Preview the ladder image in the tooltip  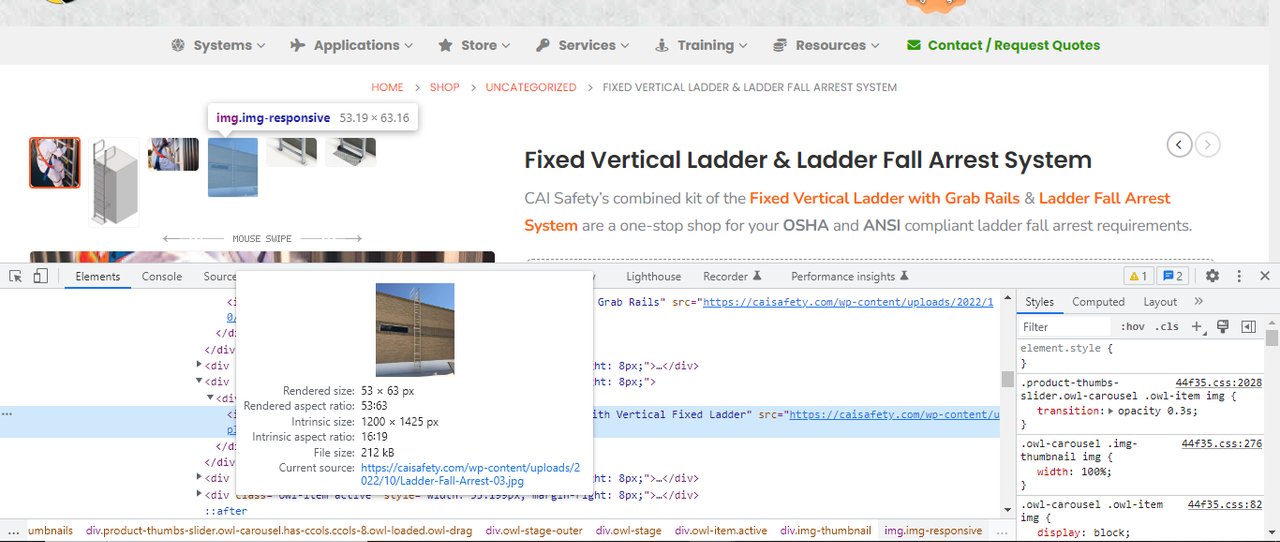point(415,329)
